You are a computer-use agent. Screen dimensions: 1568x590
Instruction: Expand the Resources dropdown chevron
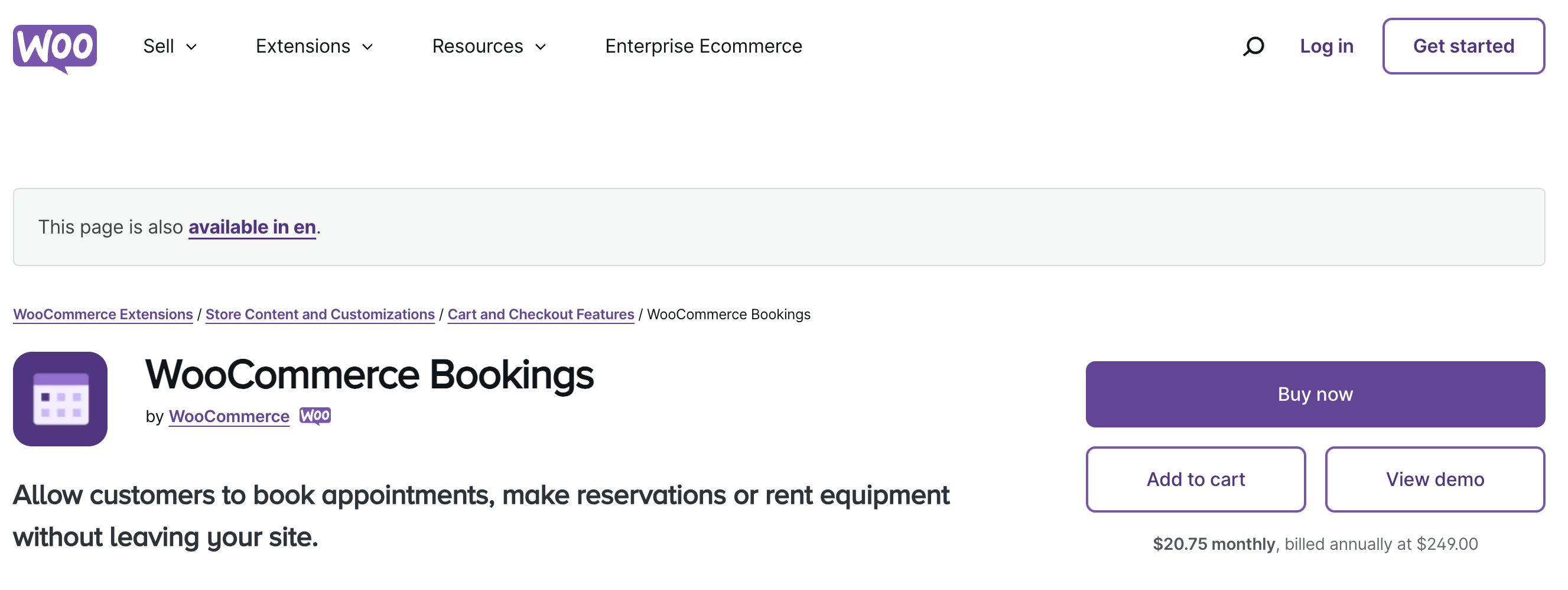click(541, 47)
